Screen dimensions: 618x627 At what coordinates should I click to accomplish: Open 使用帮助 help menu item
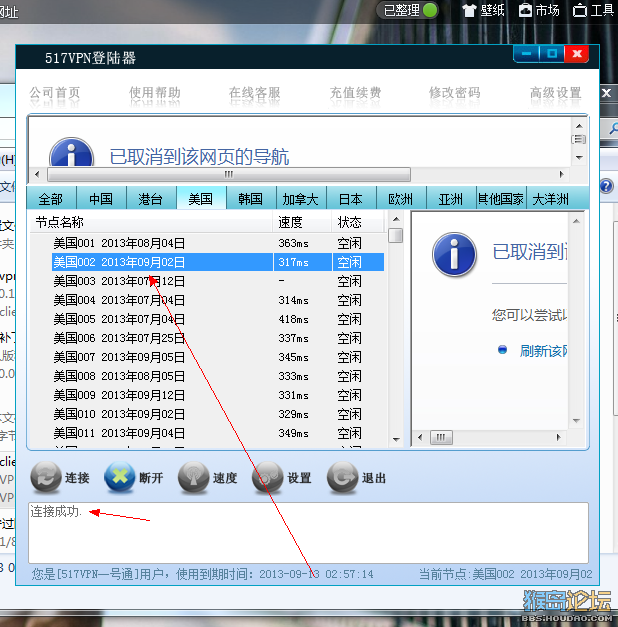coord(154,93)
